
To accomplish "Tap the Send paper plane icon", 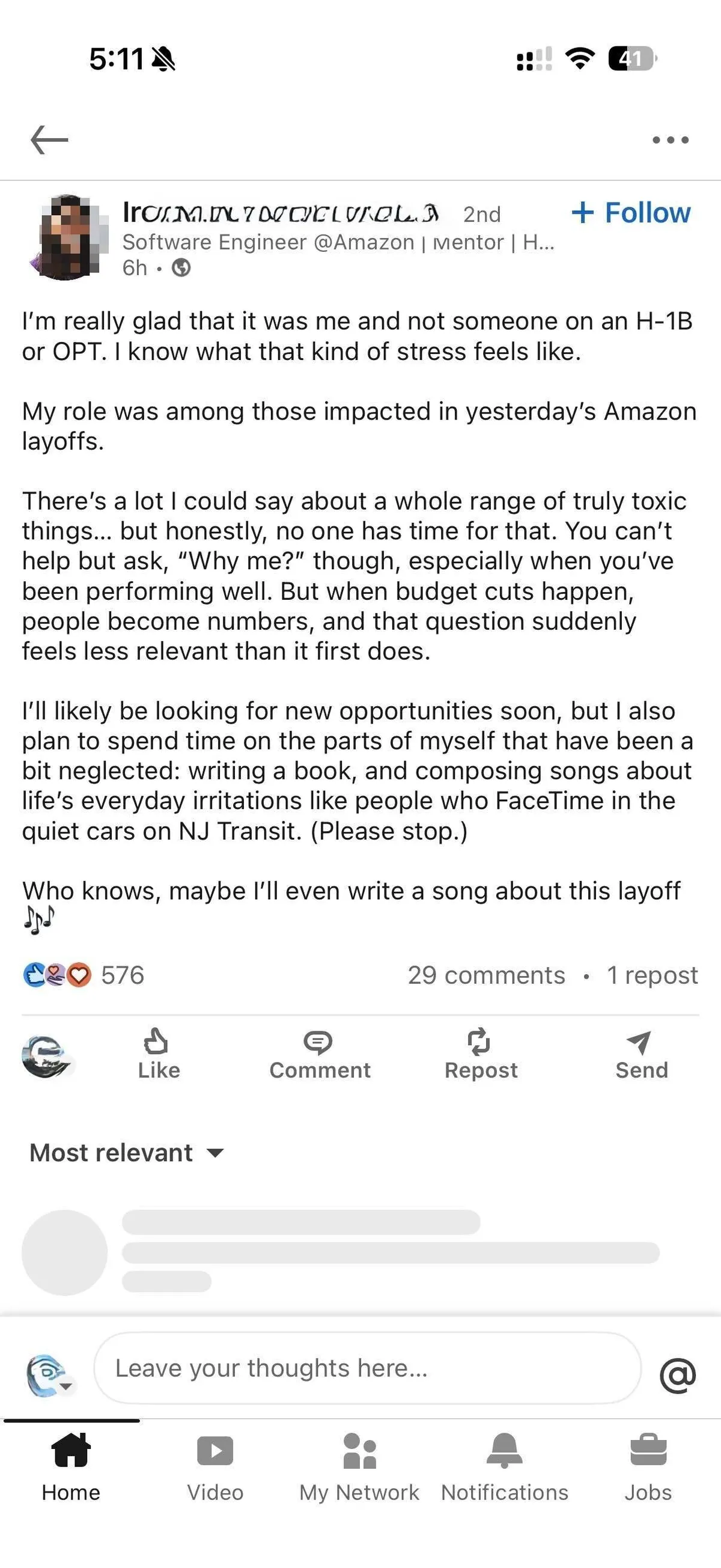I will tap(640, 1042).
